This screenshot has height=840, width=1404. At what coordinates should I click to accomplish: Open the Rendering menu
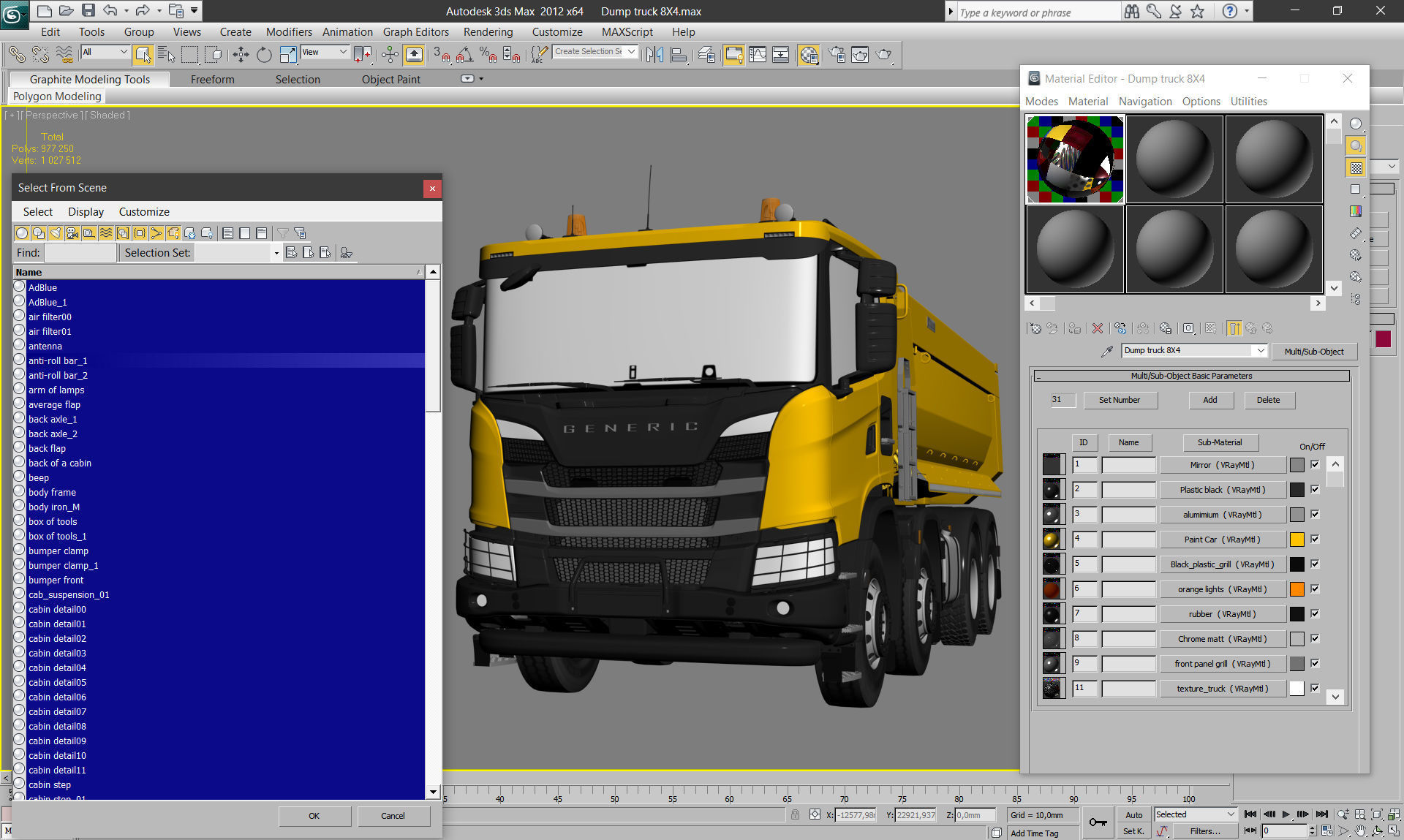click(488, 32)
